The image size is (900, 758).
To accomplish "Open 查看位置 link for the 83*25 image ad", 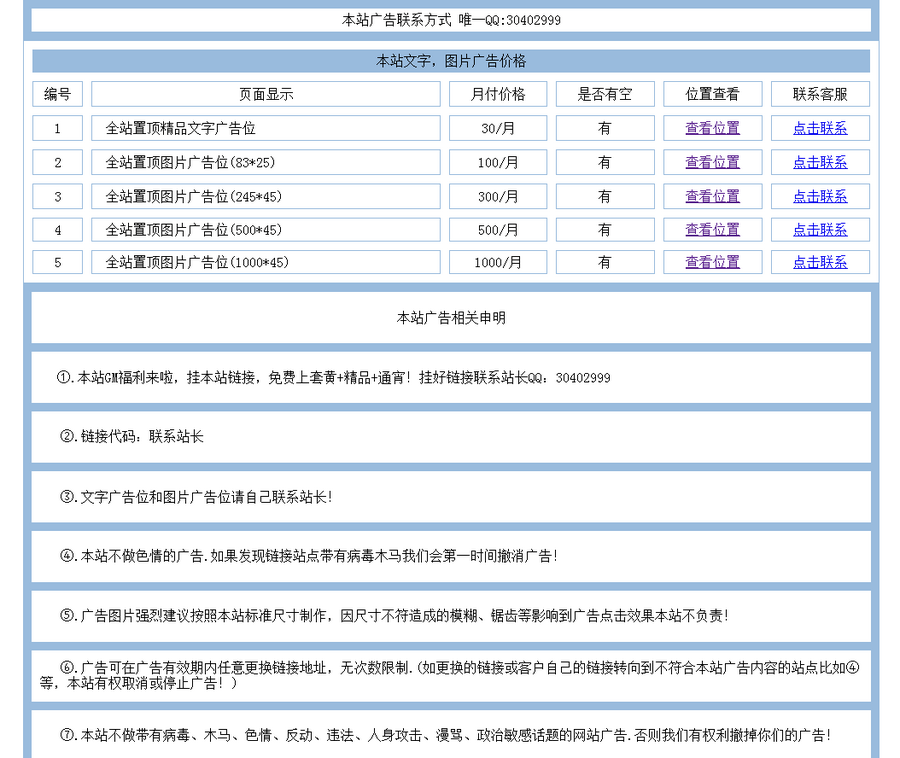I will click(x=712, y=162).
